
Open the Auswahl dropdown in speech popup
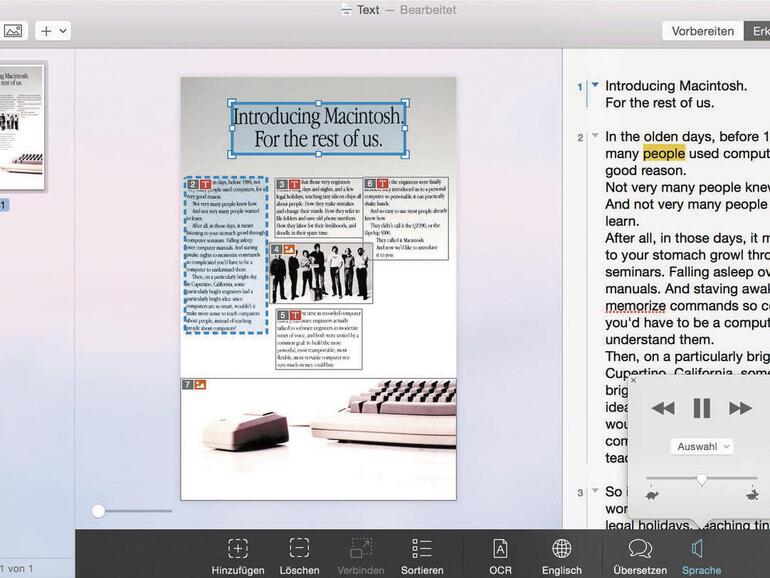(x=701, y=446)
